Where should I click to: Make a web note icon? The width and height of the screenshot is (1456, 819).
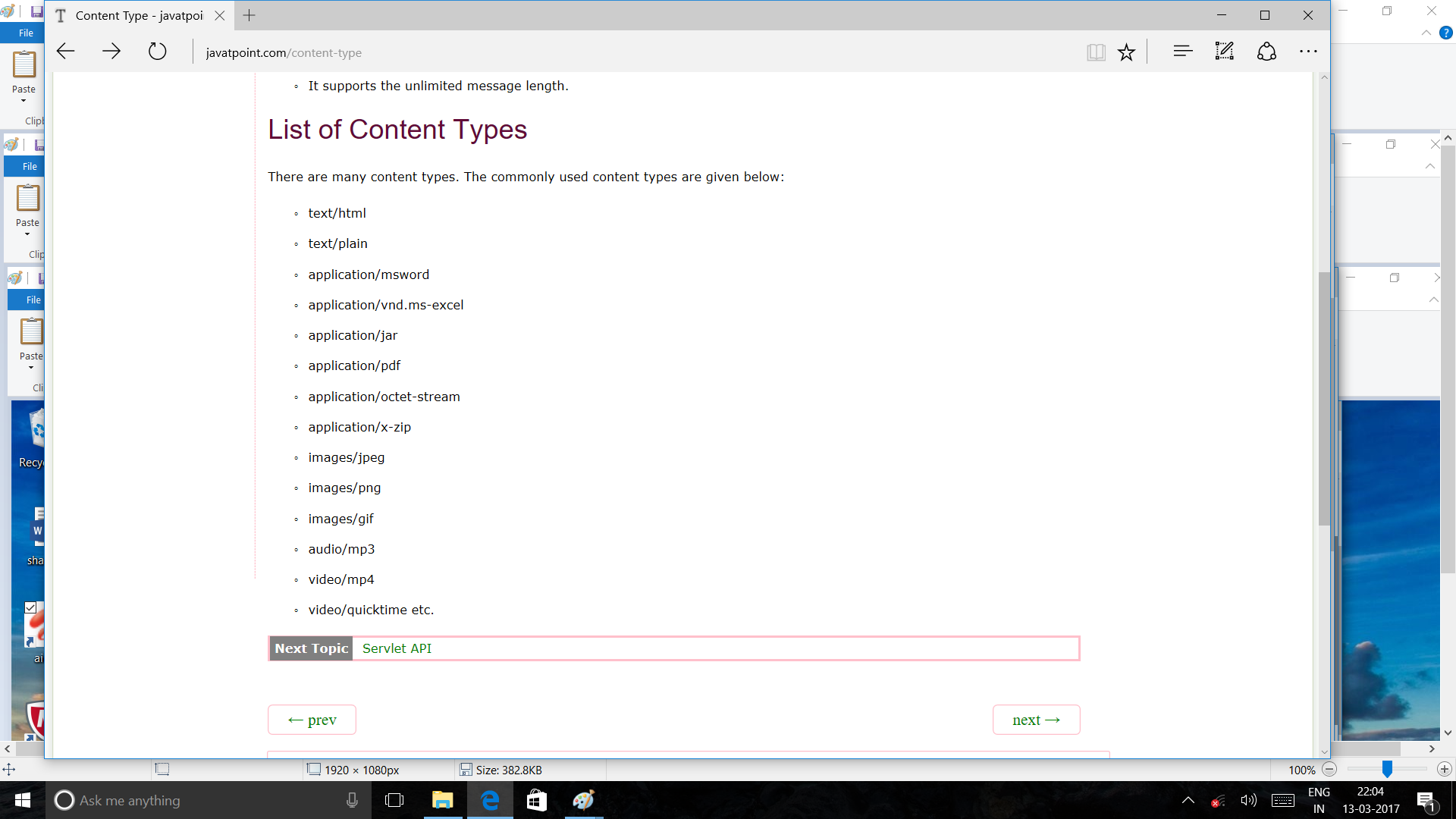(1224, 52)
